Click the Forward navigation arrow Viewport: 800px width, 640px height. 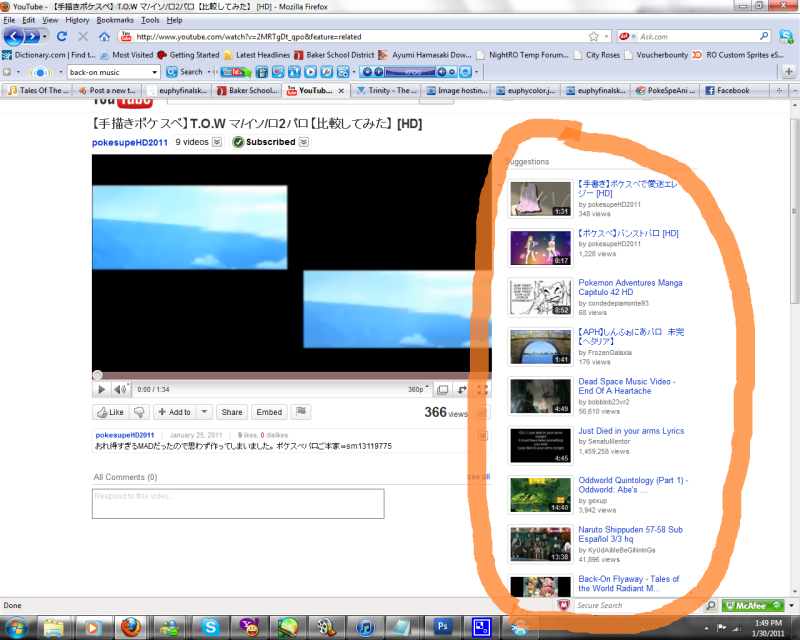coord(32,36)
